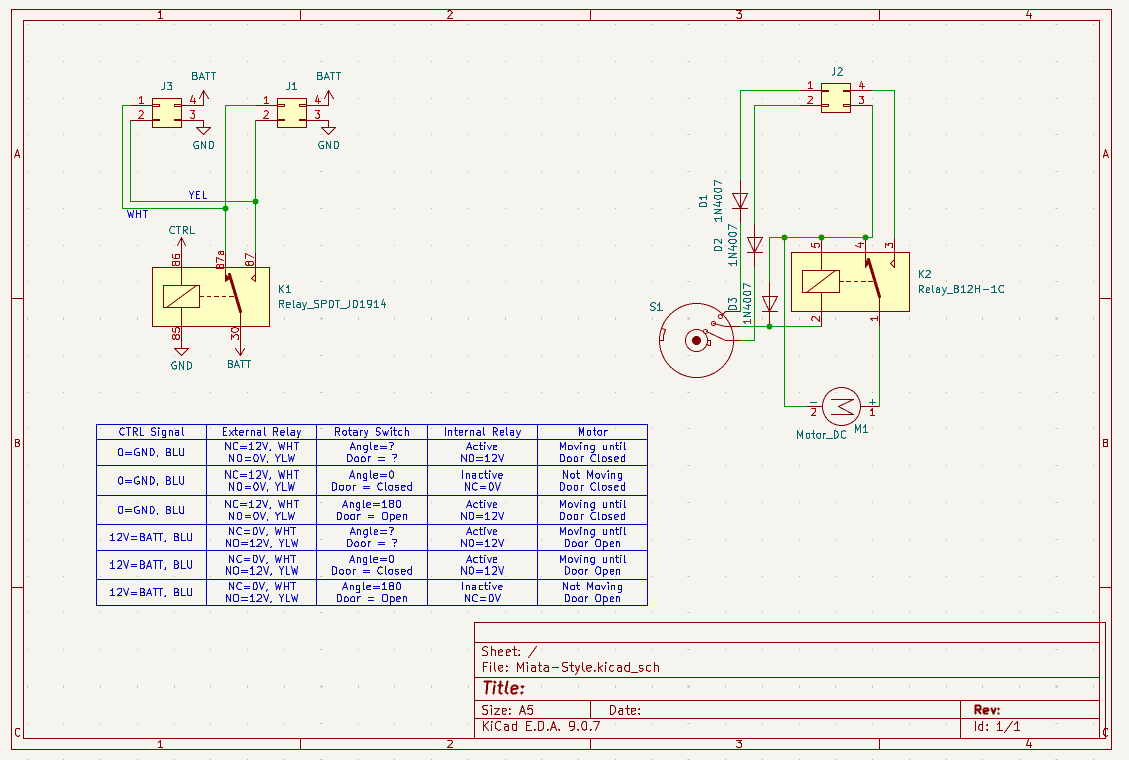Click the D3 diode symbol

(769, 303)
